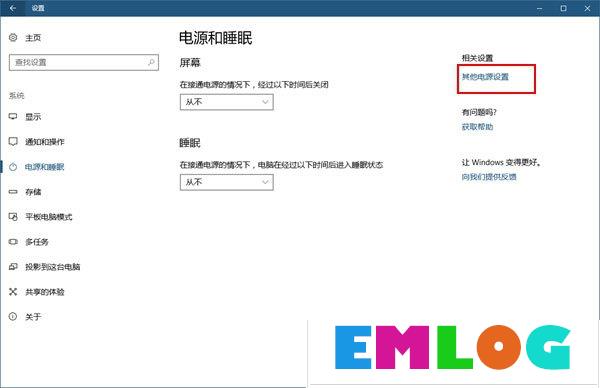
Task: Go to 通知和操作 settings
Action: tap(45, 142)
